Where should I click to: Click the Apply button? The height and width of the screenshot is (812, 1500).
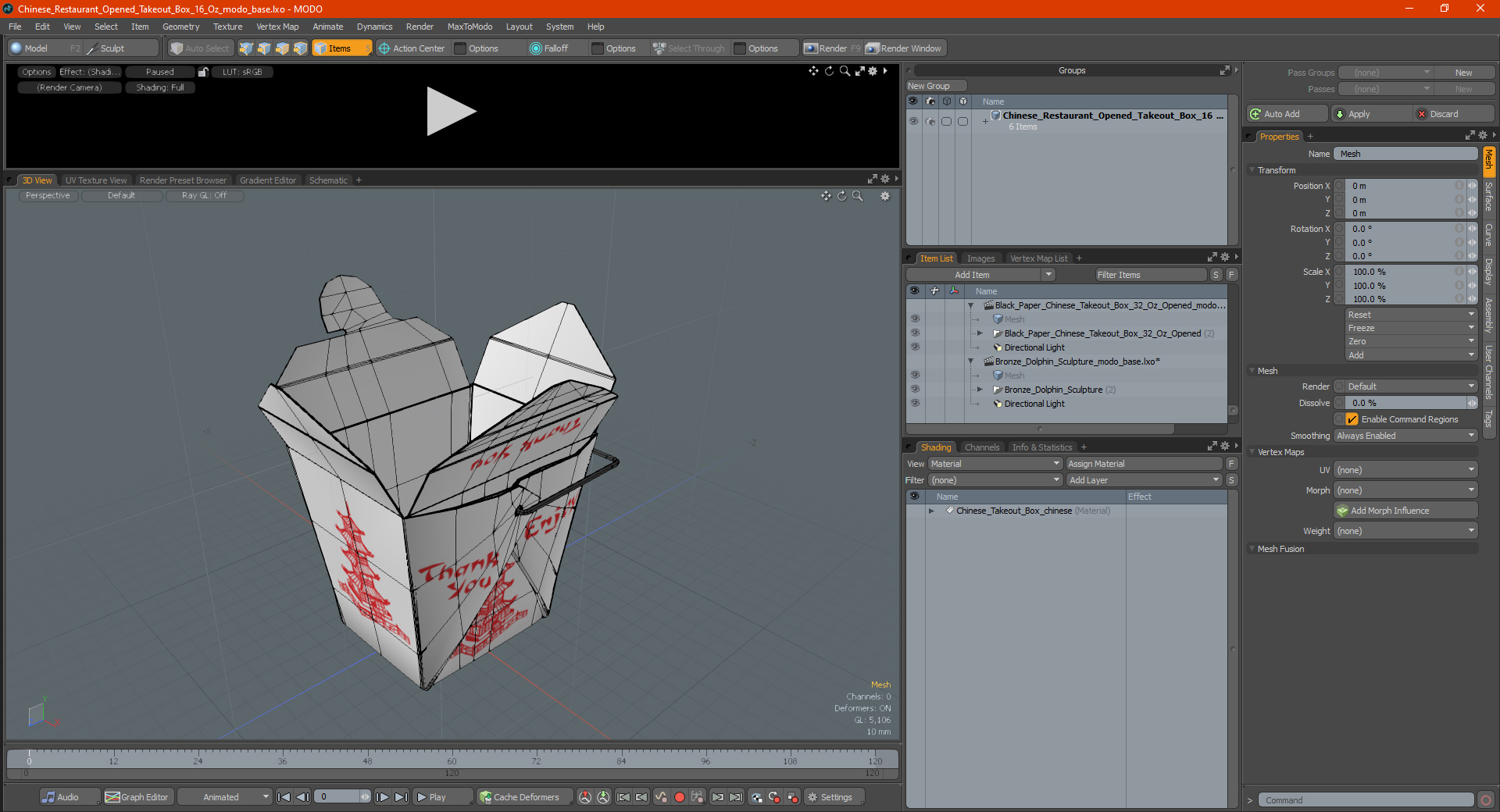(1371, 114)
